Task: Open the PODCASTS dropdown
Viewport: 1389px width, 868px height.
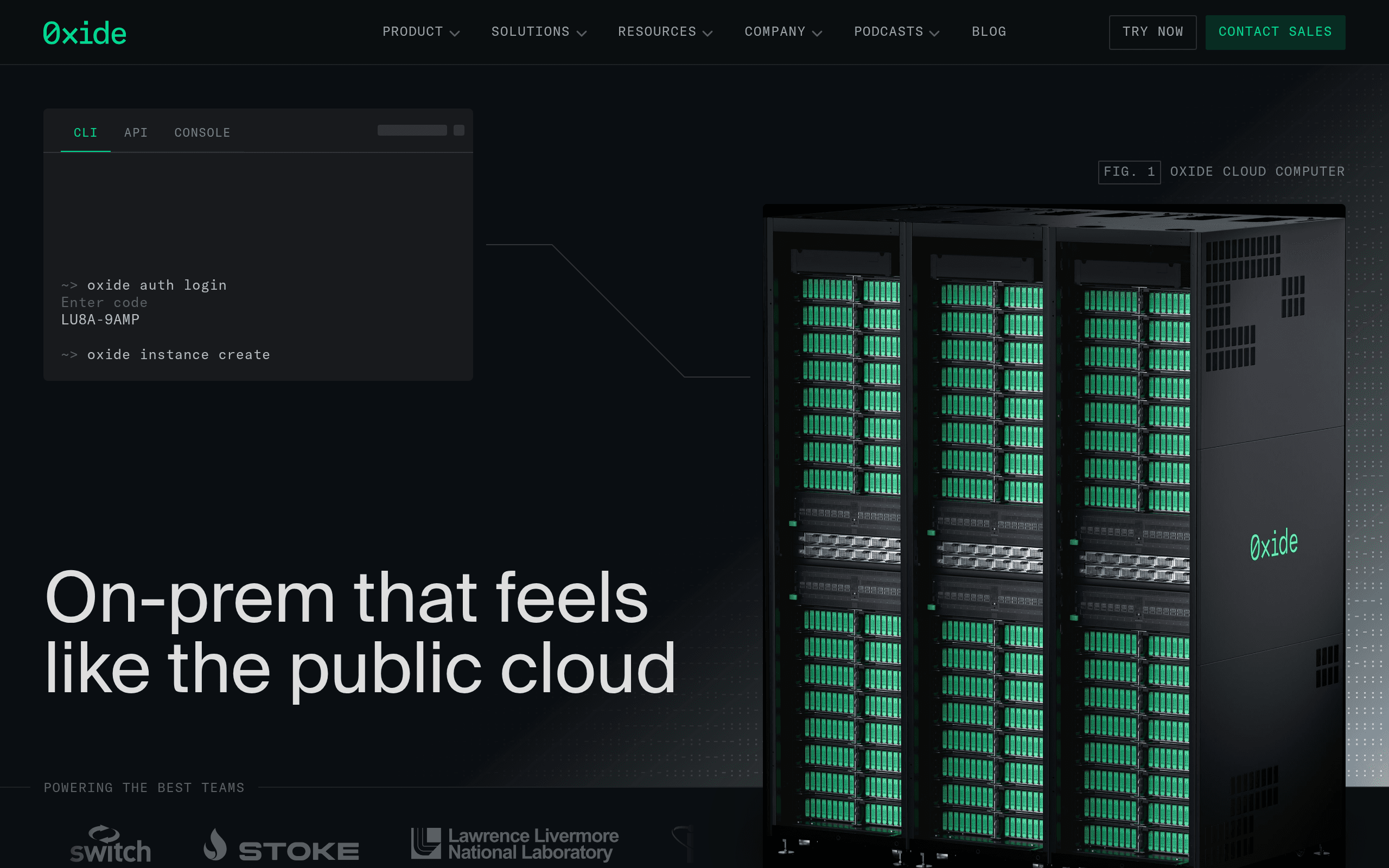Action: coord(895,32)
